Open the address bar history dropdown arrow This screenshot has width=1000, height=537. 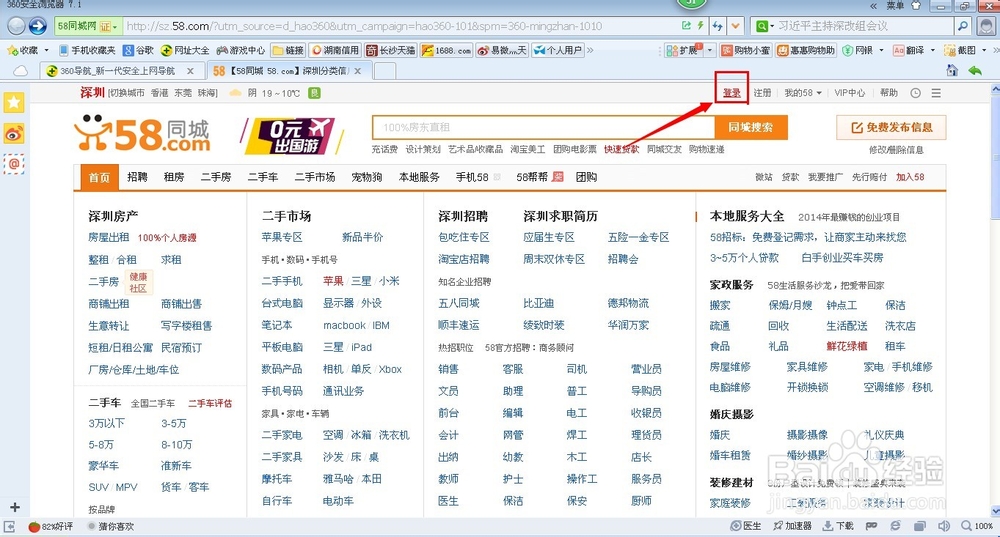[736, 26]
